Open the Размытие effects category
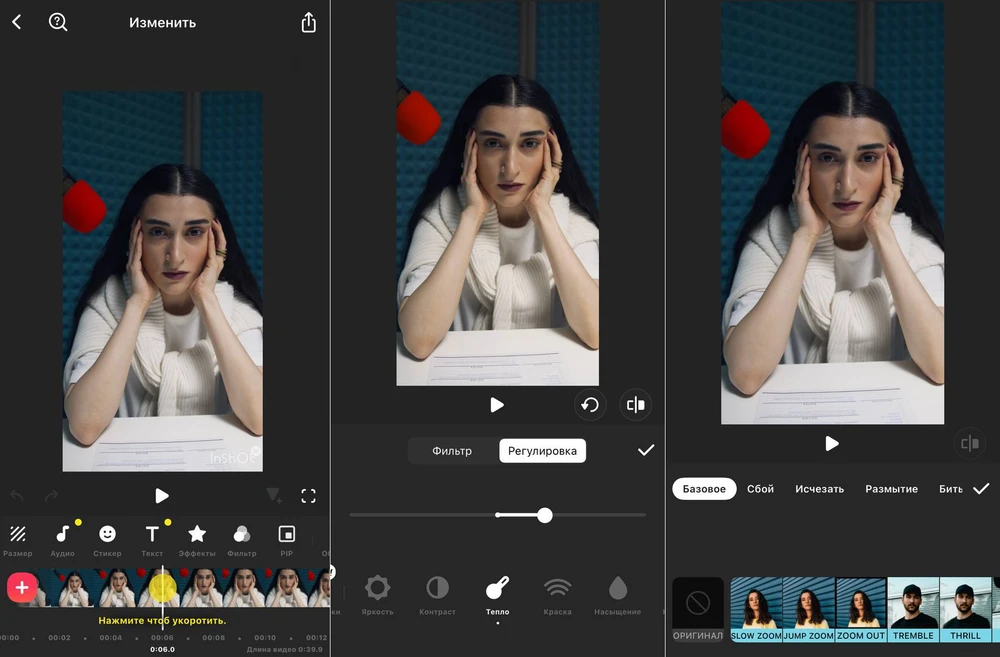Viewport: 1000px width, 657px height. pos(891,489)
